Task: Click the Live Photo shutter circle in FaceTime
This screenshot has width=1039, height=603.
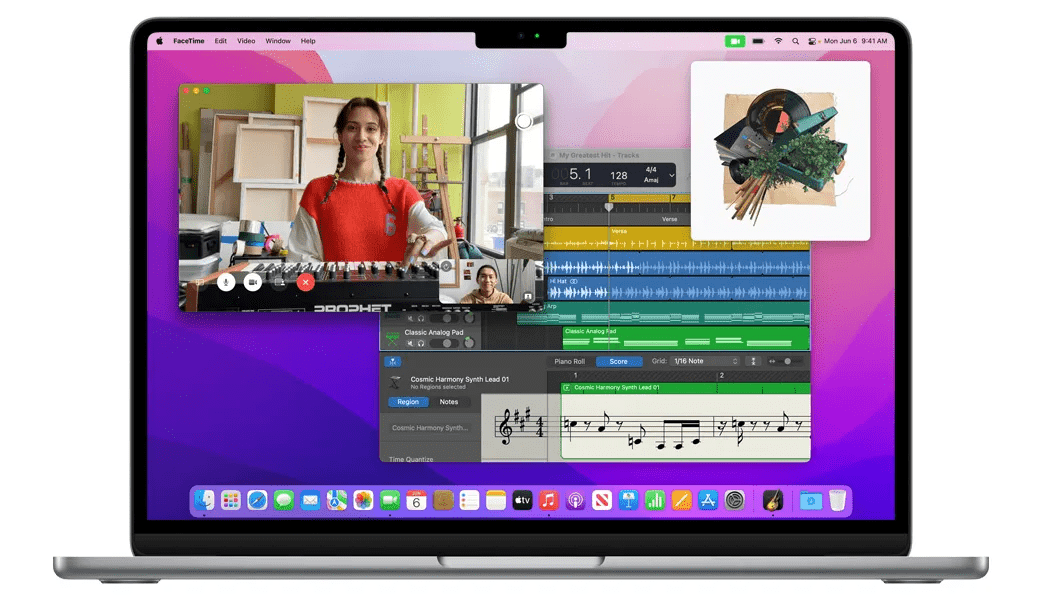Action: coord(523,121)
